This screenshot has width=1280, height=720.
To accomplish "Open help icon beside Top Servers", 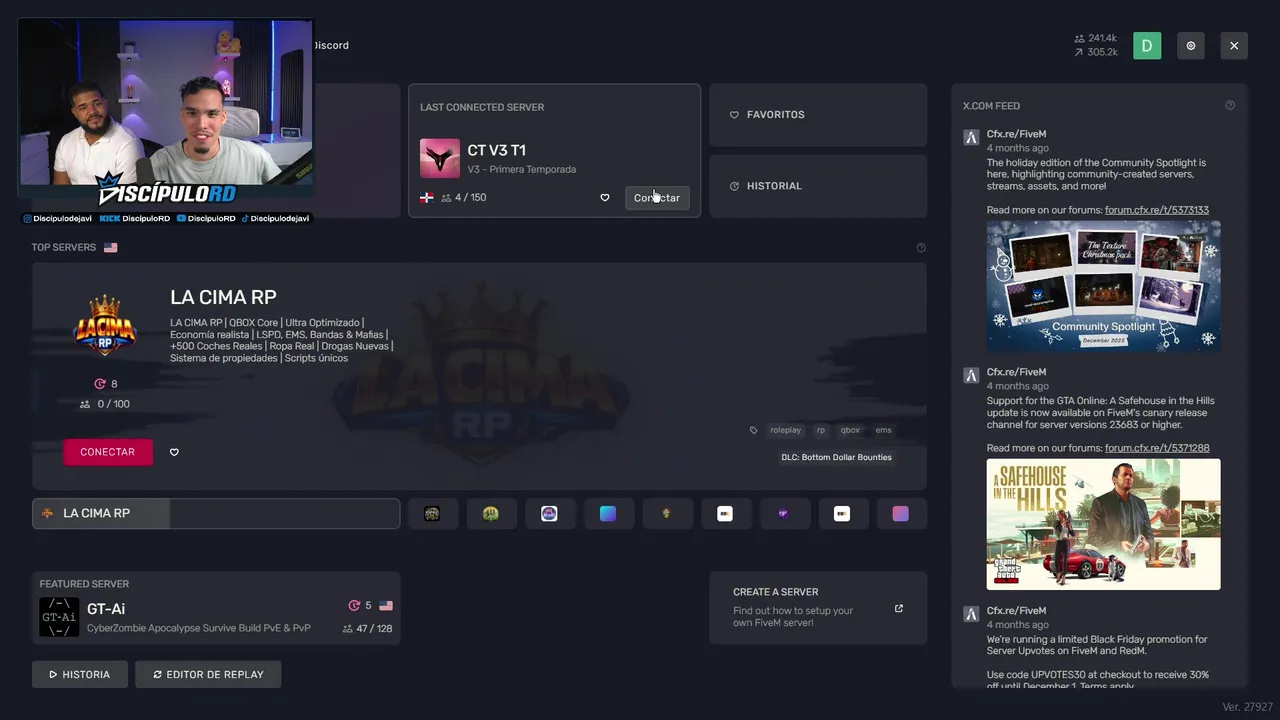I will [x=921, y=248].
